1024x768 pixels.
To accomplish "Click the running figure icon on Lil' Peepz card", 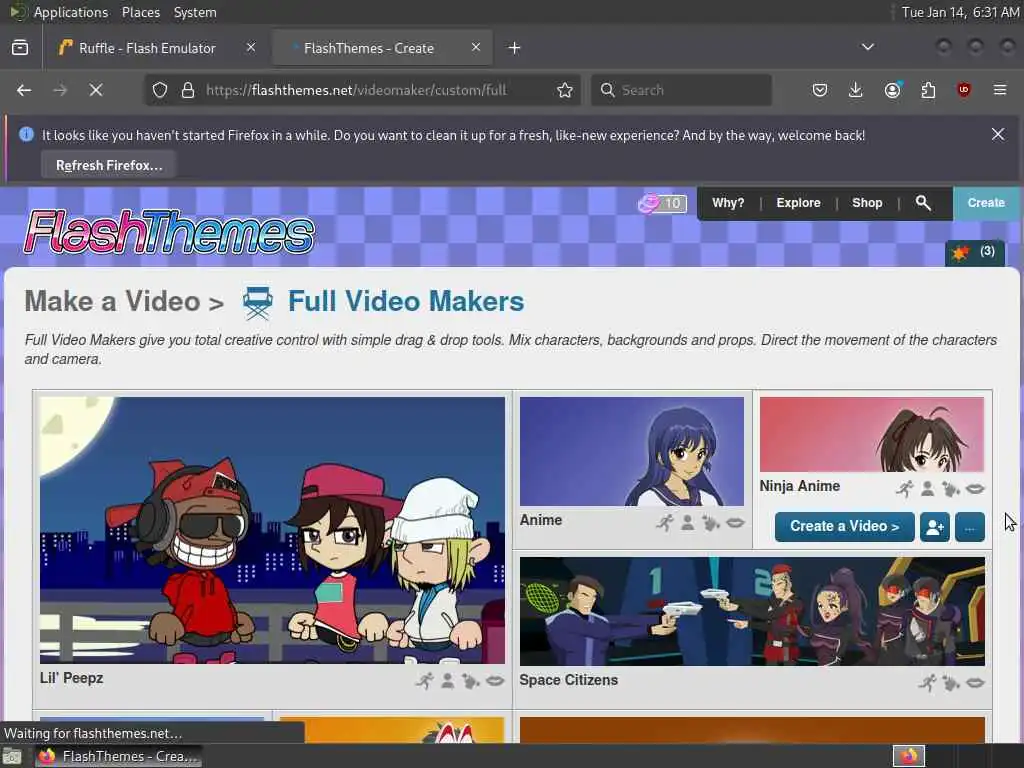I will point(424,681).
